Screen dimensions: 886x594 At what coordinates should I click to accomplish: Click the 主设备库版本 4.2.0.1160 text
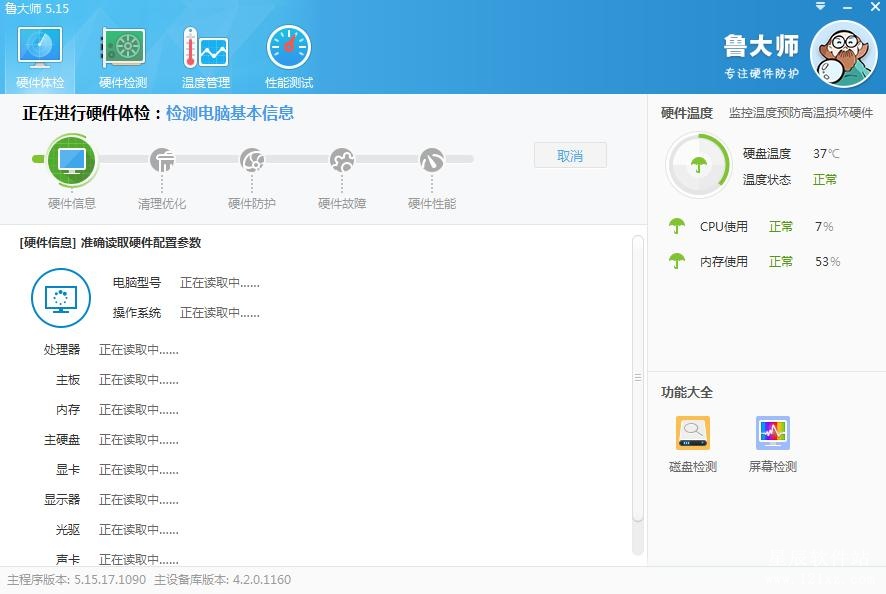[x=223, y=580]
